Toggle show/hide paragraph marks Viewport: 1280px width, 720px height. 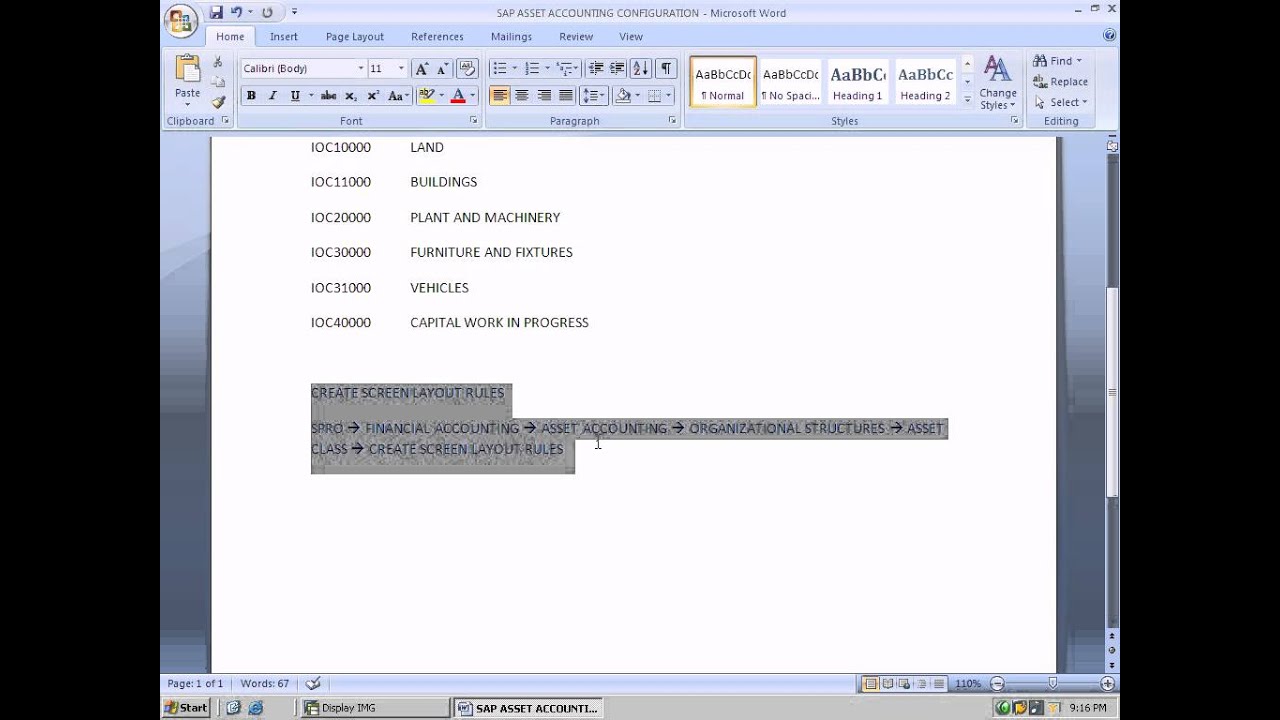coord(665,69)
